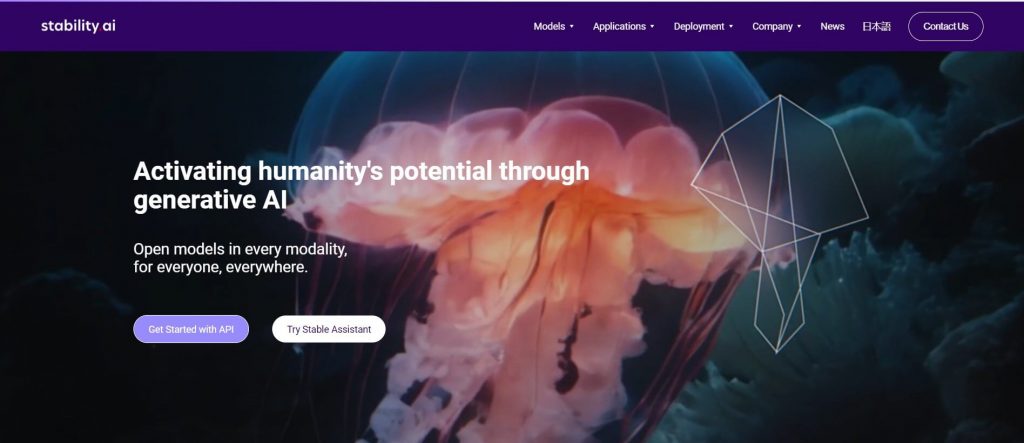Click the white geometric wireframe graphic
The height and width of the screenshot is (443, 1024).
(780, 224)
